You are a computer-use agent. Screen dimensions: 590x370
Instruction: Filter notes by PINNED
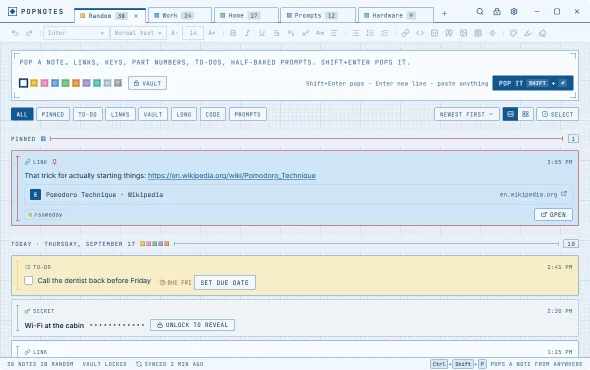[53, 114]
